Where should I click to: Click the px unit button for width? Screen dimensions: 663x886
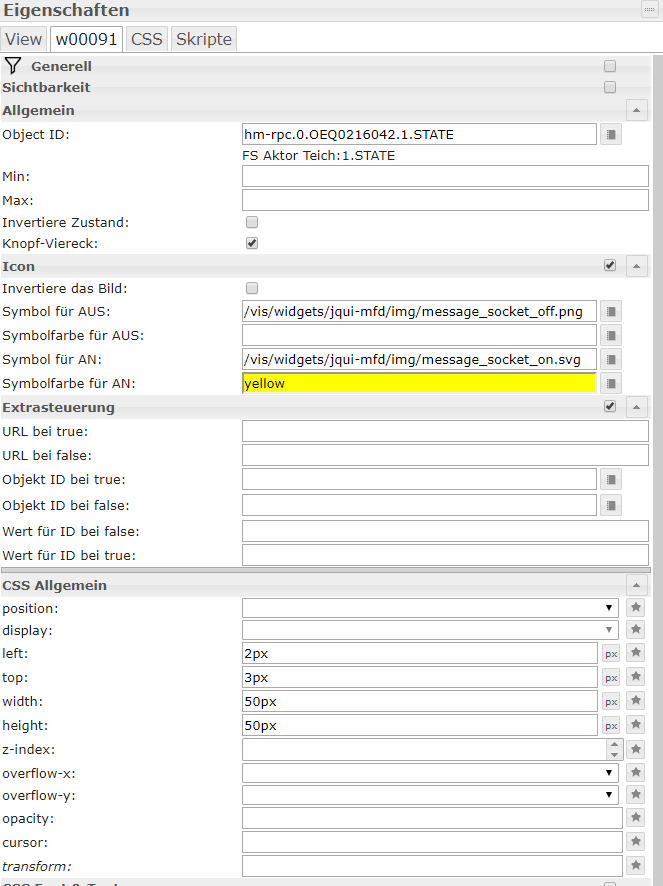coord(611,702)
